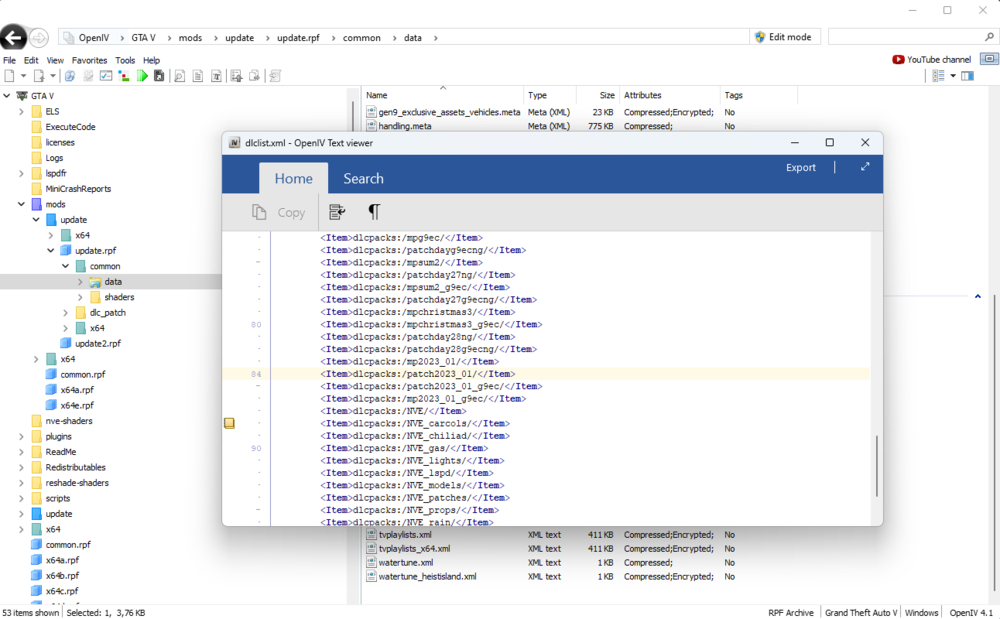The image size is (1000, 619).
Task: Select update2.rpf in the tree
Action: point(98,344)
